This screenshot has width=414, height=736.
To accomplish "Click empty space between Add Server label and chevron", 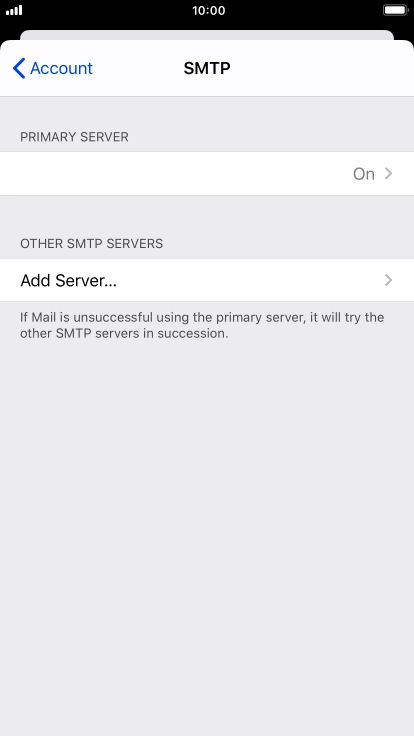I will point(249,280).
